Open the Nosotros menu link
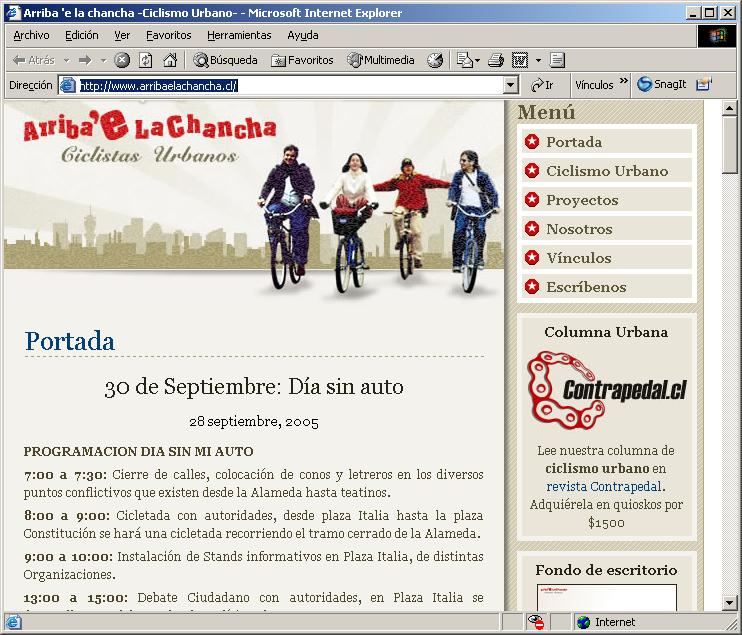742x635 pixels. 607,229
